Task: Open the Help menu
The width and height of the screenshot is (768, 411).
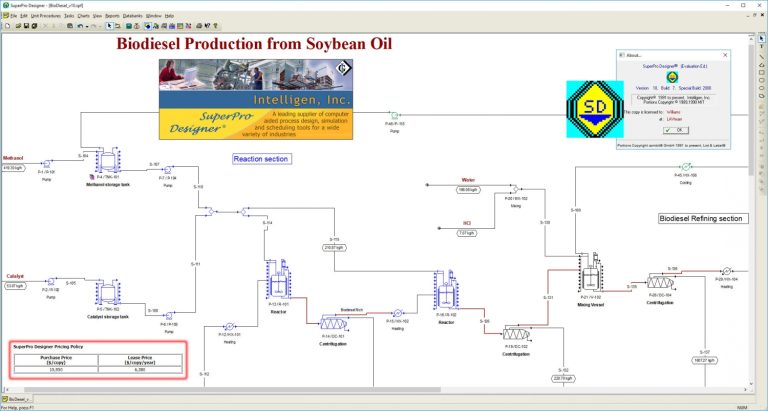Action: (169, 16)
